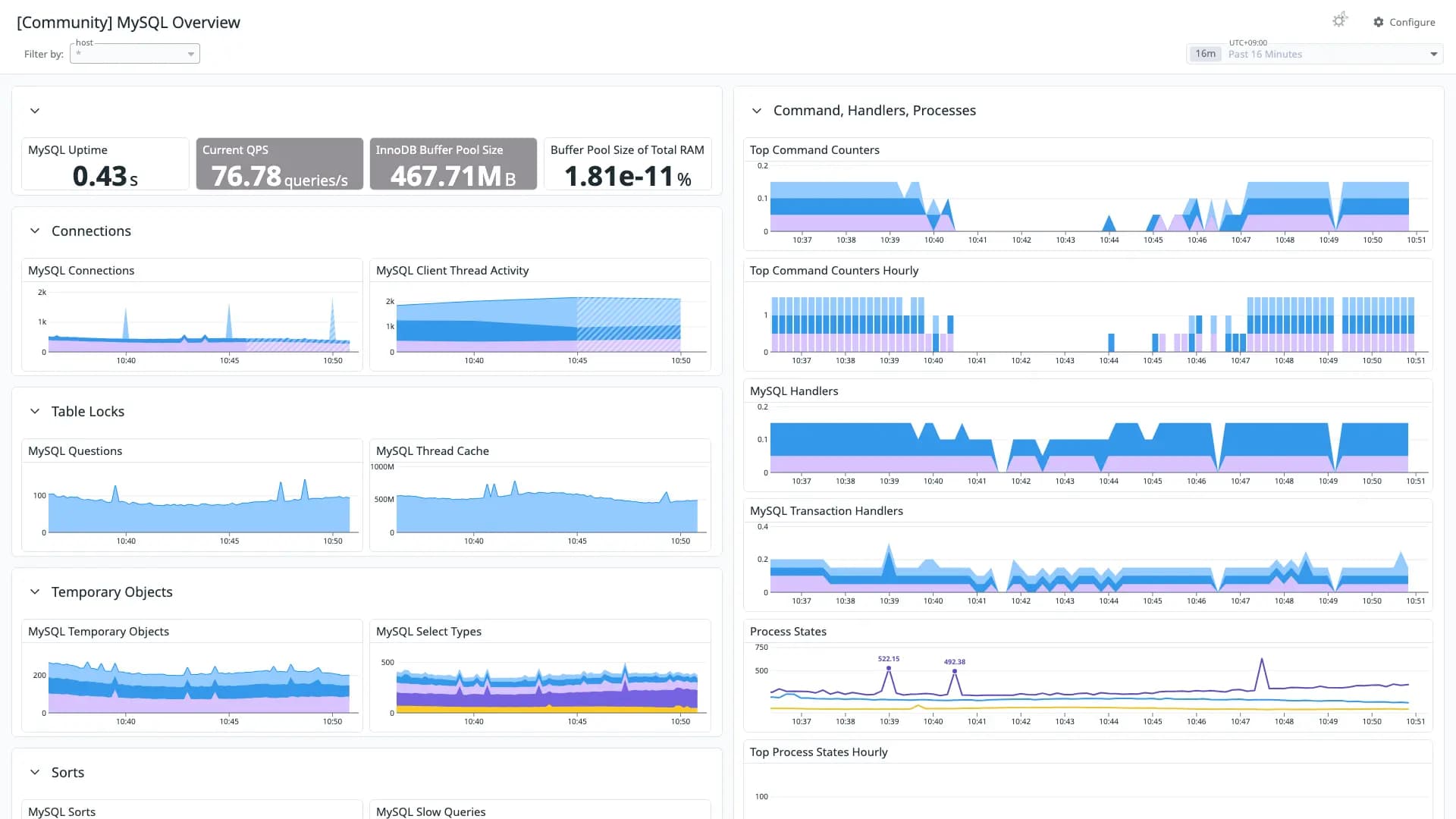
Task: Click the MySQL Thread Cache chart
Action: click(540, 505)
